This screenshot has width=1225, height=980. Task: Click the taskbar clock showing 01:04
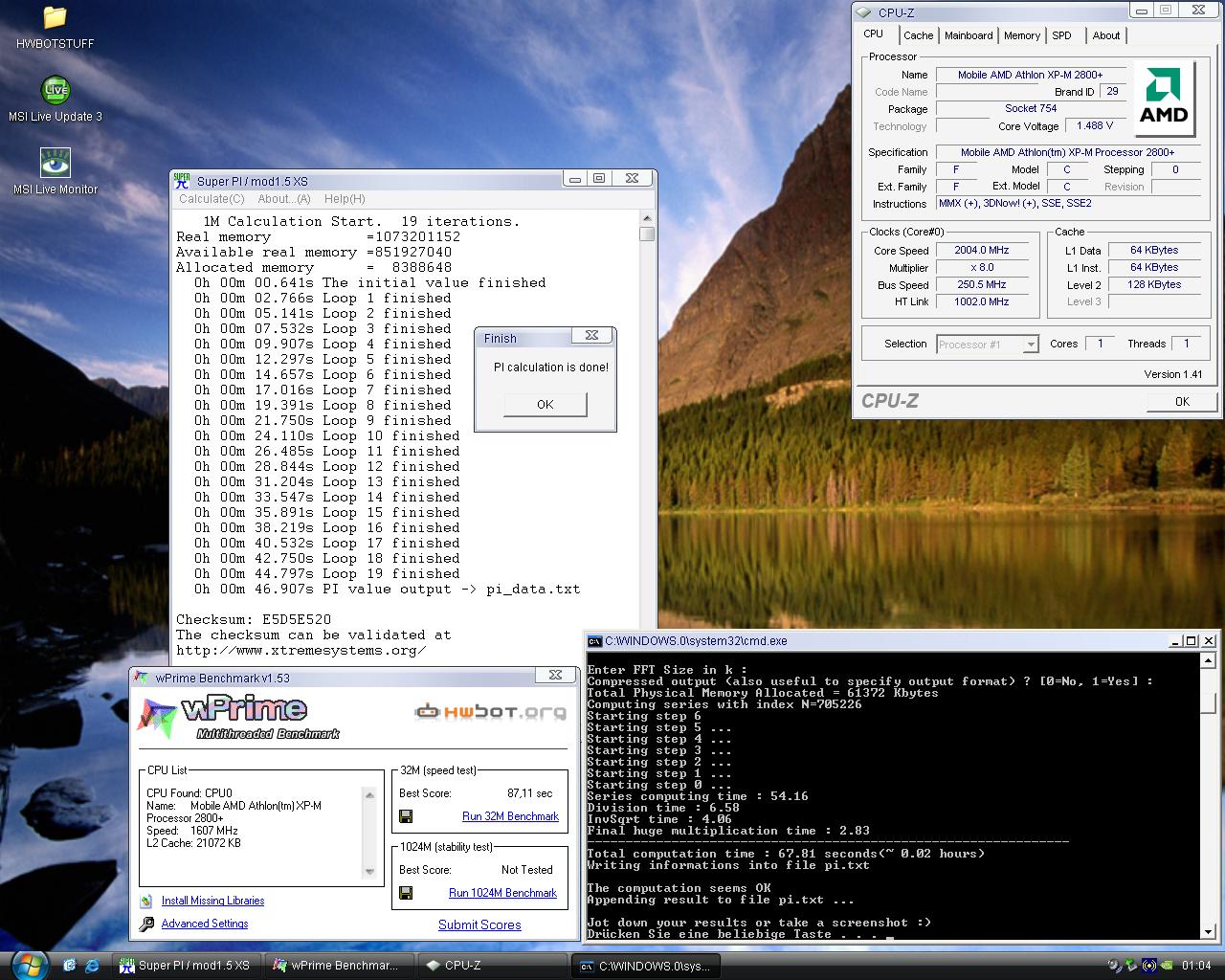point(1196,966)
